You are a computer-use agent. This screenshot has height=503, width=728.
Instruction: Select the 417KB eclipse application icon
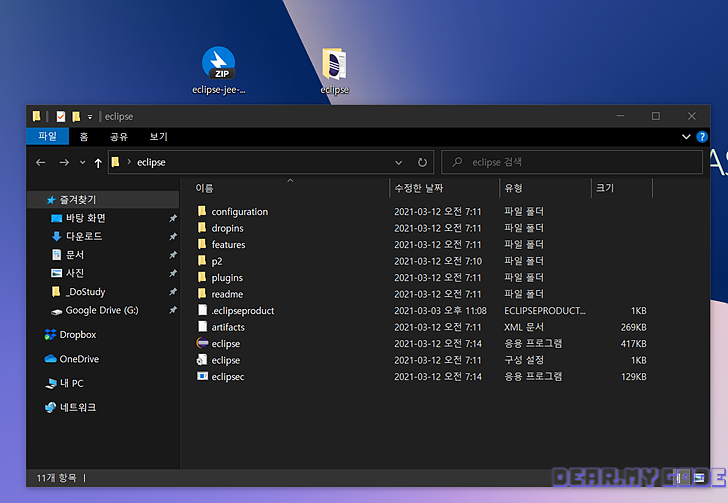[x=202, y=343]
